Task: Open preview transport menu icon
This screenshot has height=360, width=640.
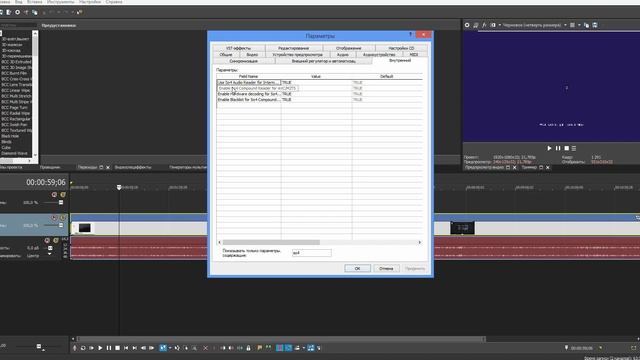Action: tap(574, 148)
